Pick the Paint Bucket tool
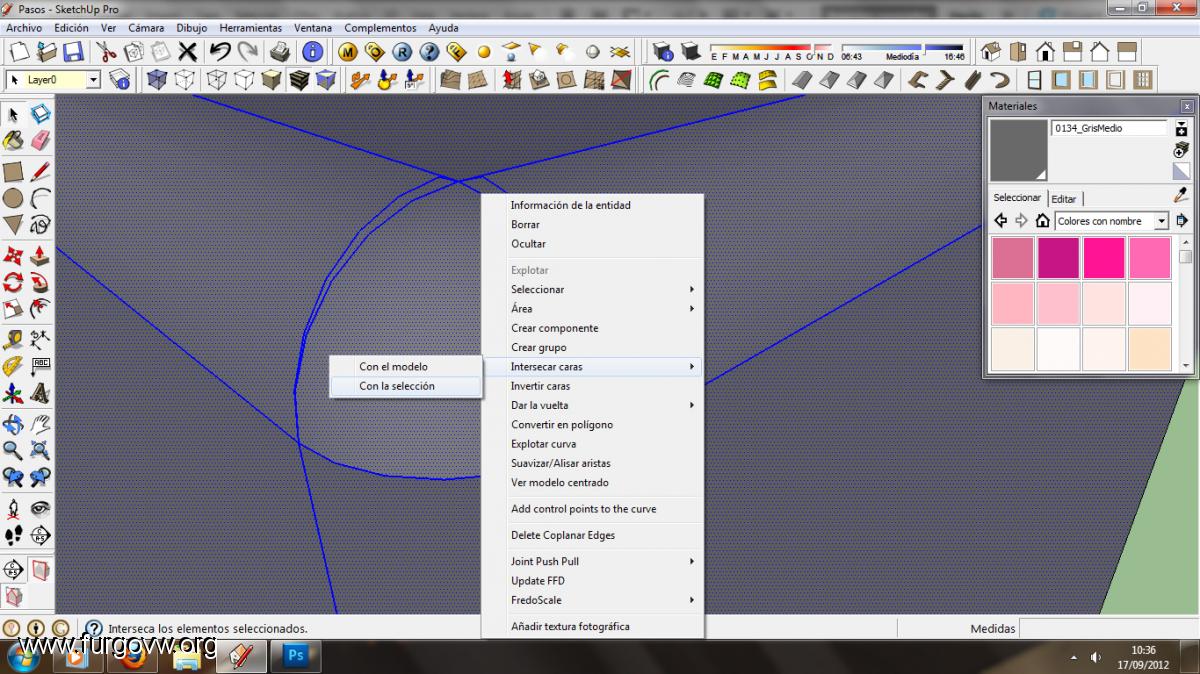The image size is (1200, 674). [x=13, y=141]
